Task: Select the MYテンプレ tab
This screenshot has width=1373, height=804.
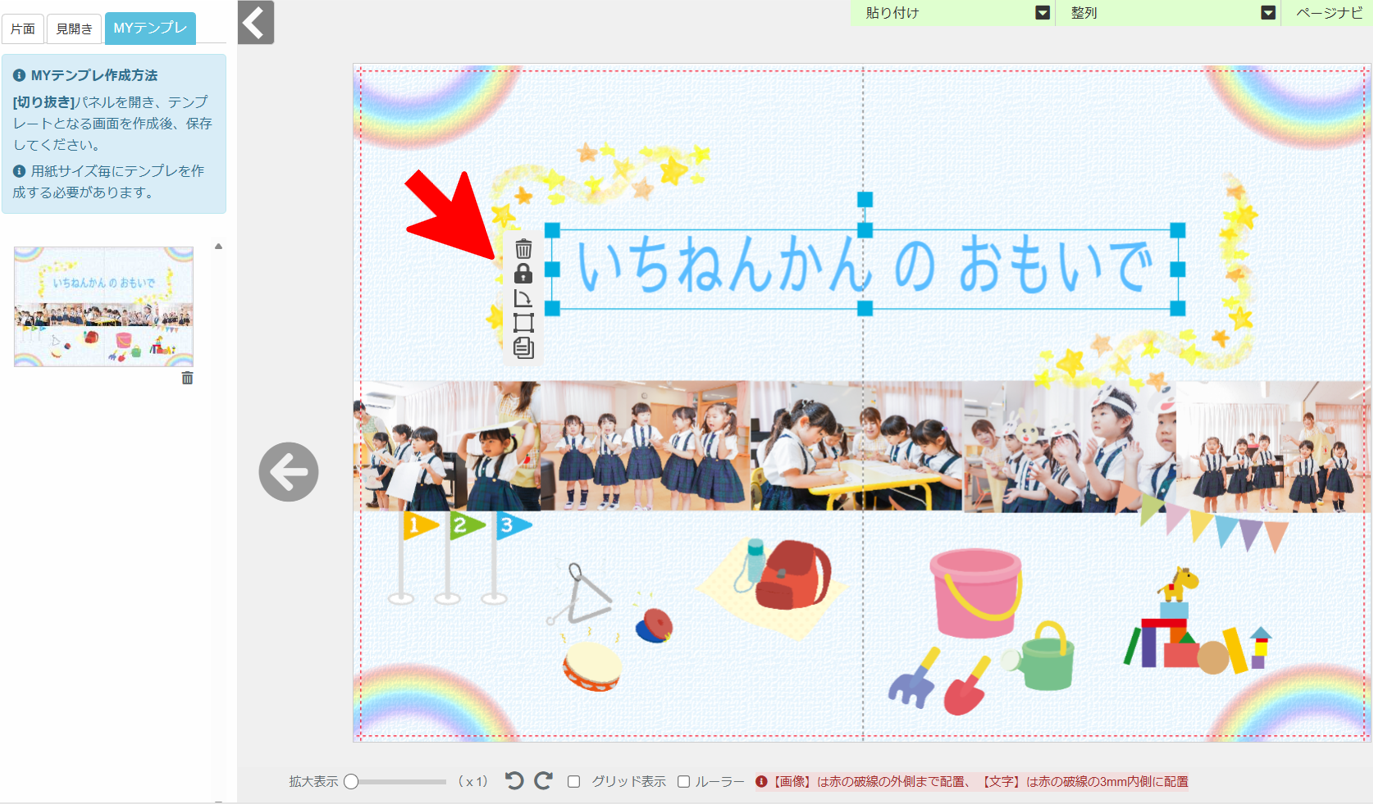Action: (150, 28)
